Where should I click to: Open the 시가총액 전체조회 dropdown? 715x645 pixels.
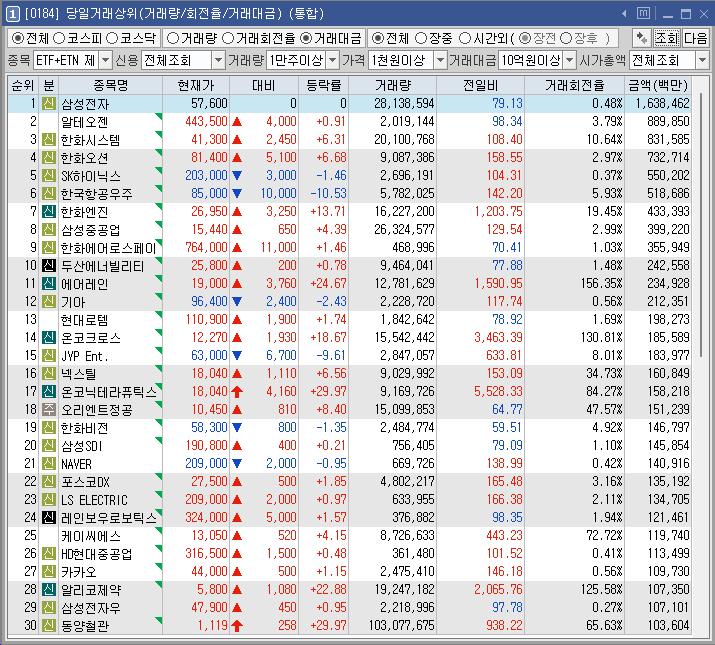coord(702,60)
